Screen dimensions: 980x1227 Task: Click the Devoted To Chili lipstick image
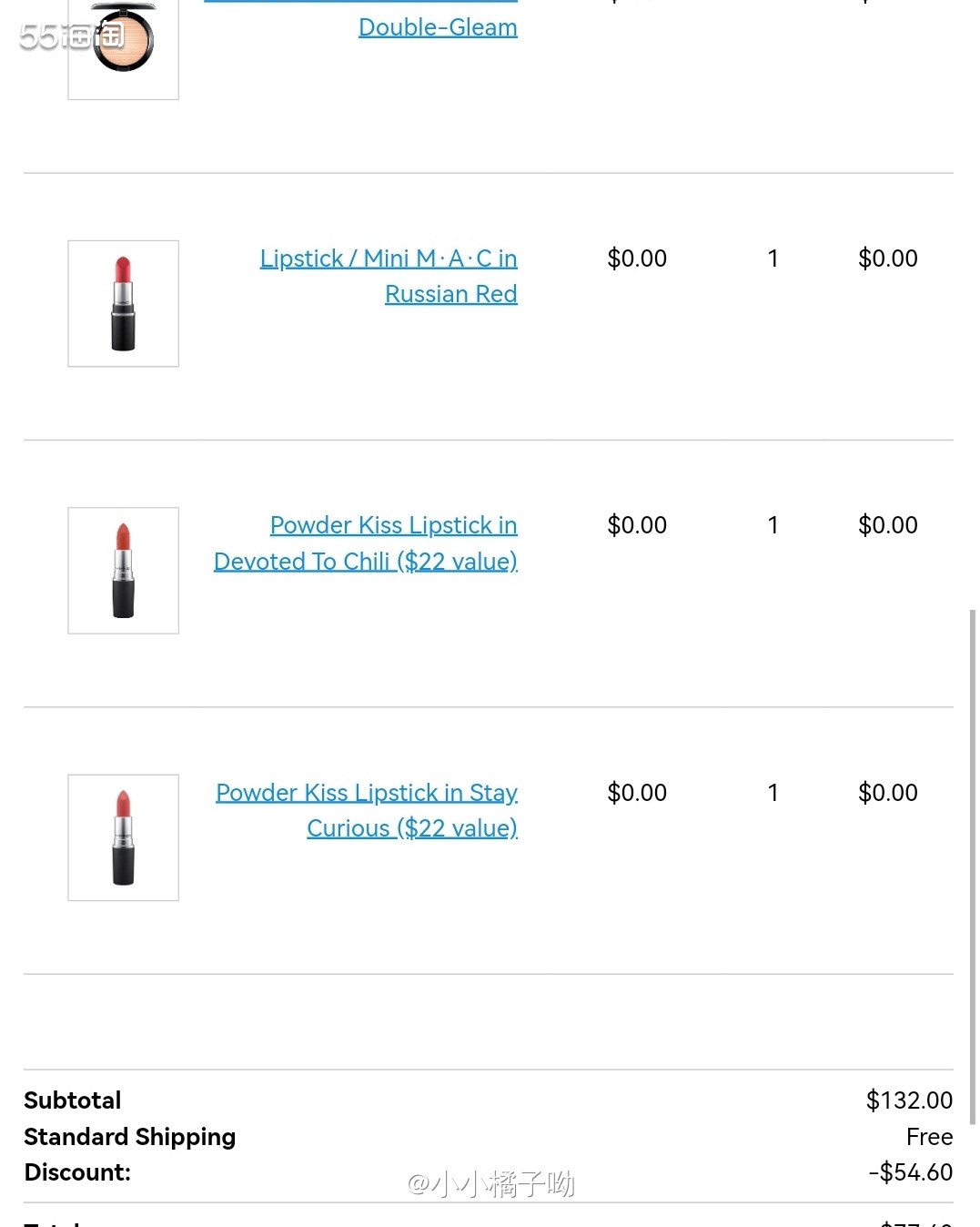124,571
